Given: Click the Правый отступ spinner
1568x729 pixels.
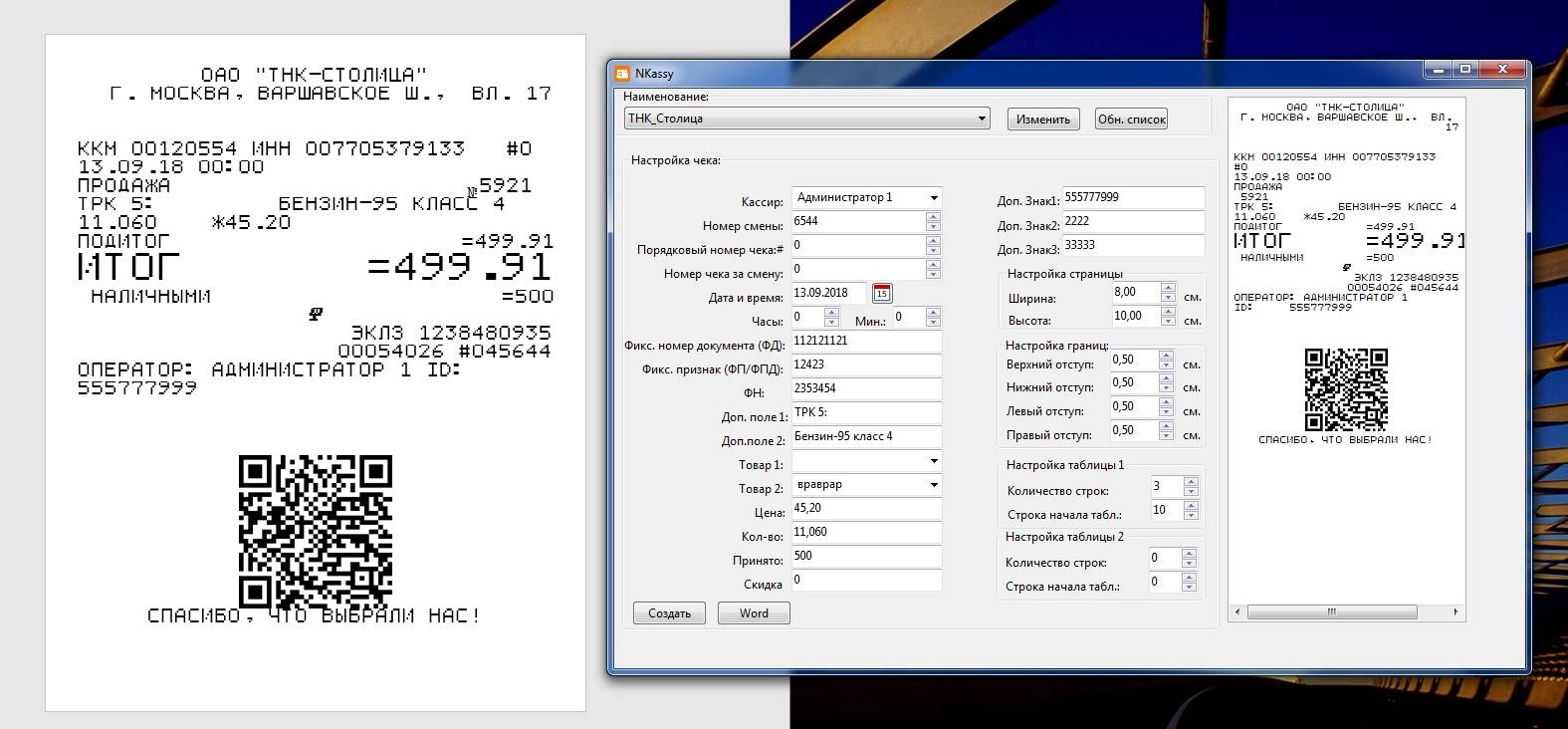Looking at the screenshot, I should 1166,431.
